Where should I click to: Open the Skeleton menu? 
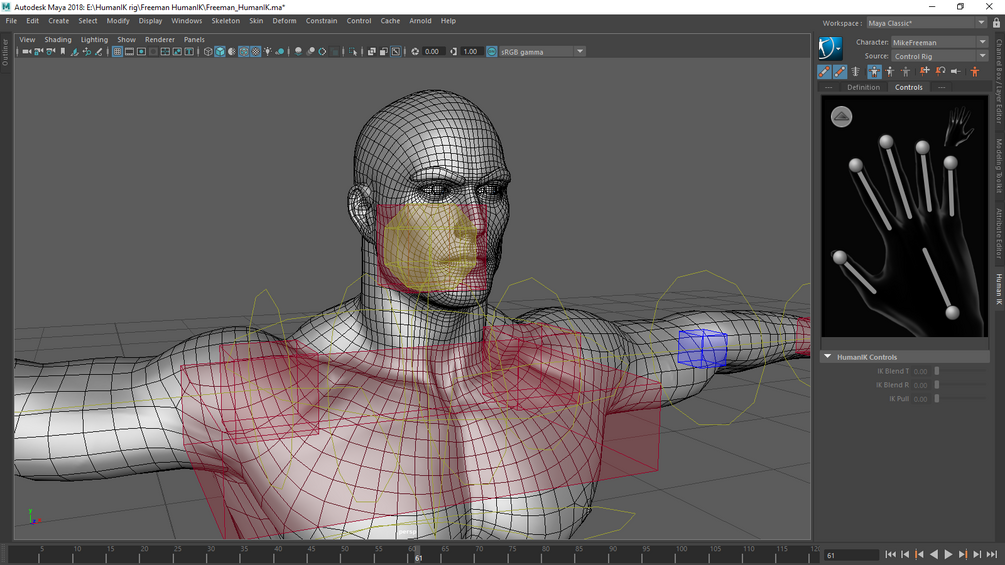(x=225, y=21)
